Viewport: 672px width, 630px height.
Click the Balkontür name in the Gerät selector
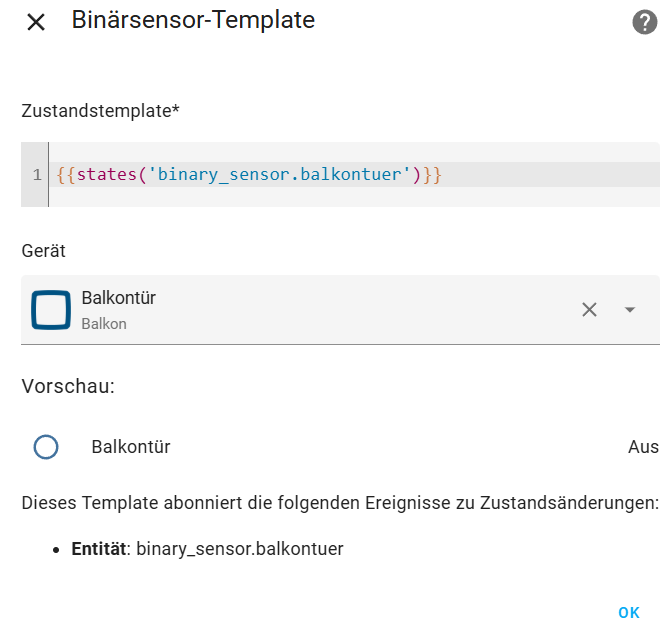pyautogui.click(x=119, y=298)
